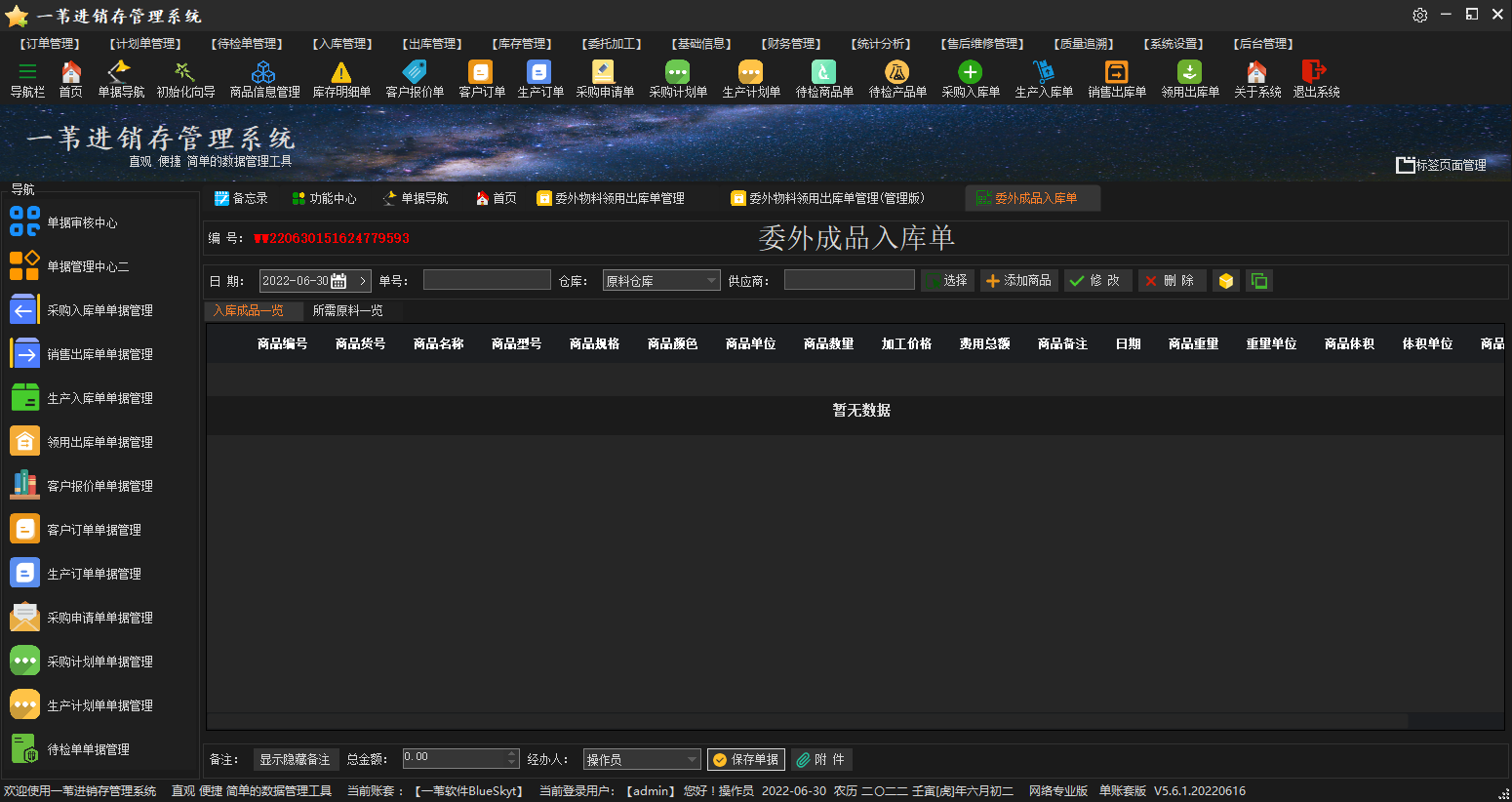Click green copy icon in form toolbar

coord(1259,281)
